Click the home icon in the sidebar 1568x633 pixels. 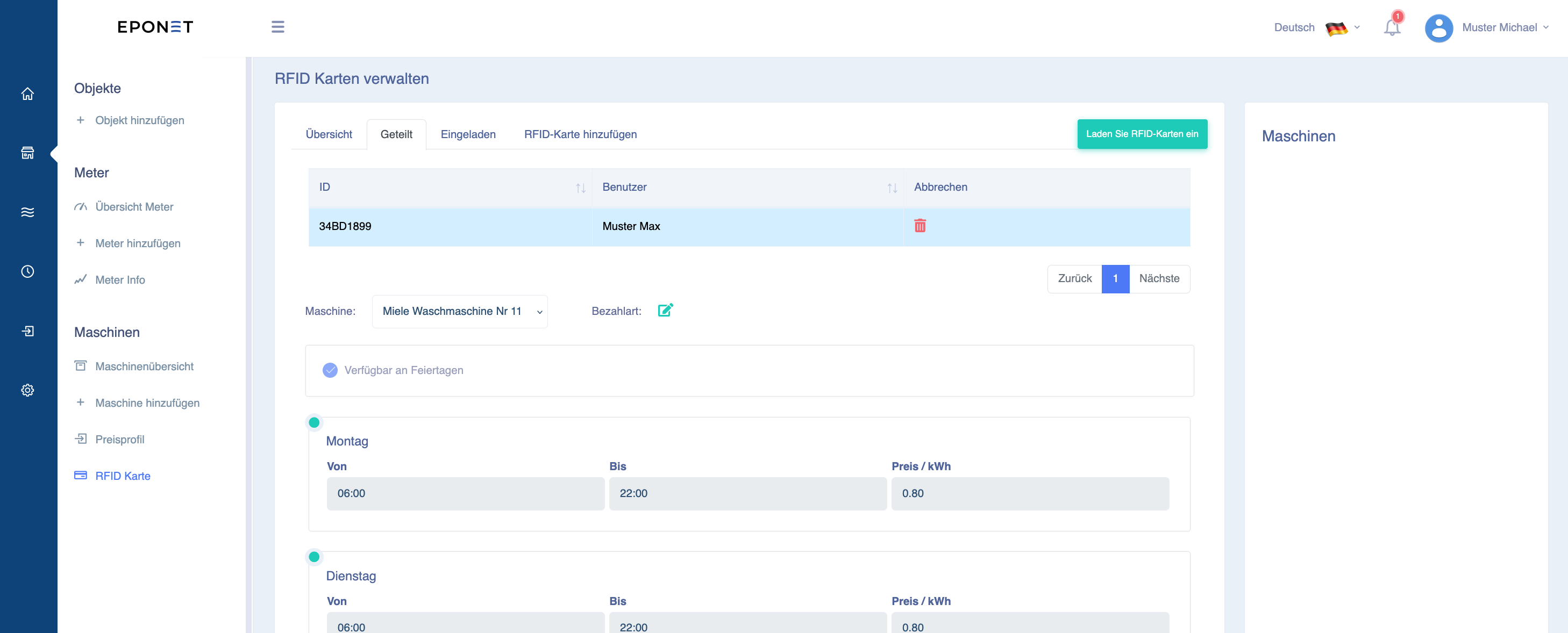point(27,93)
